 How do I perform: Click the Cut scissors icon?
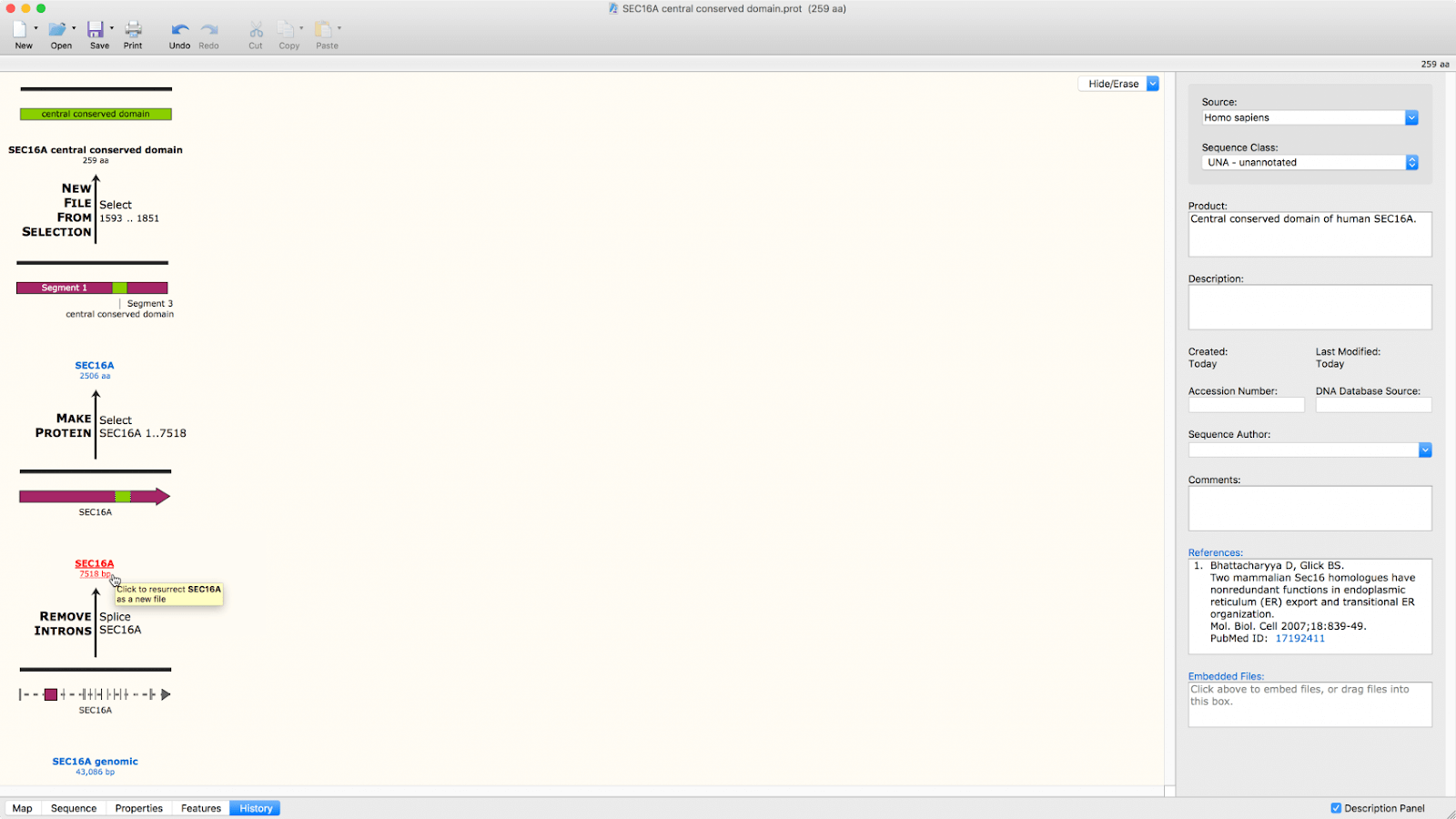click(256, 30)
